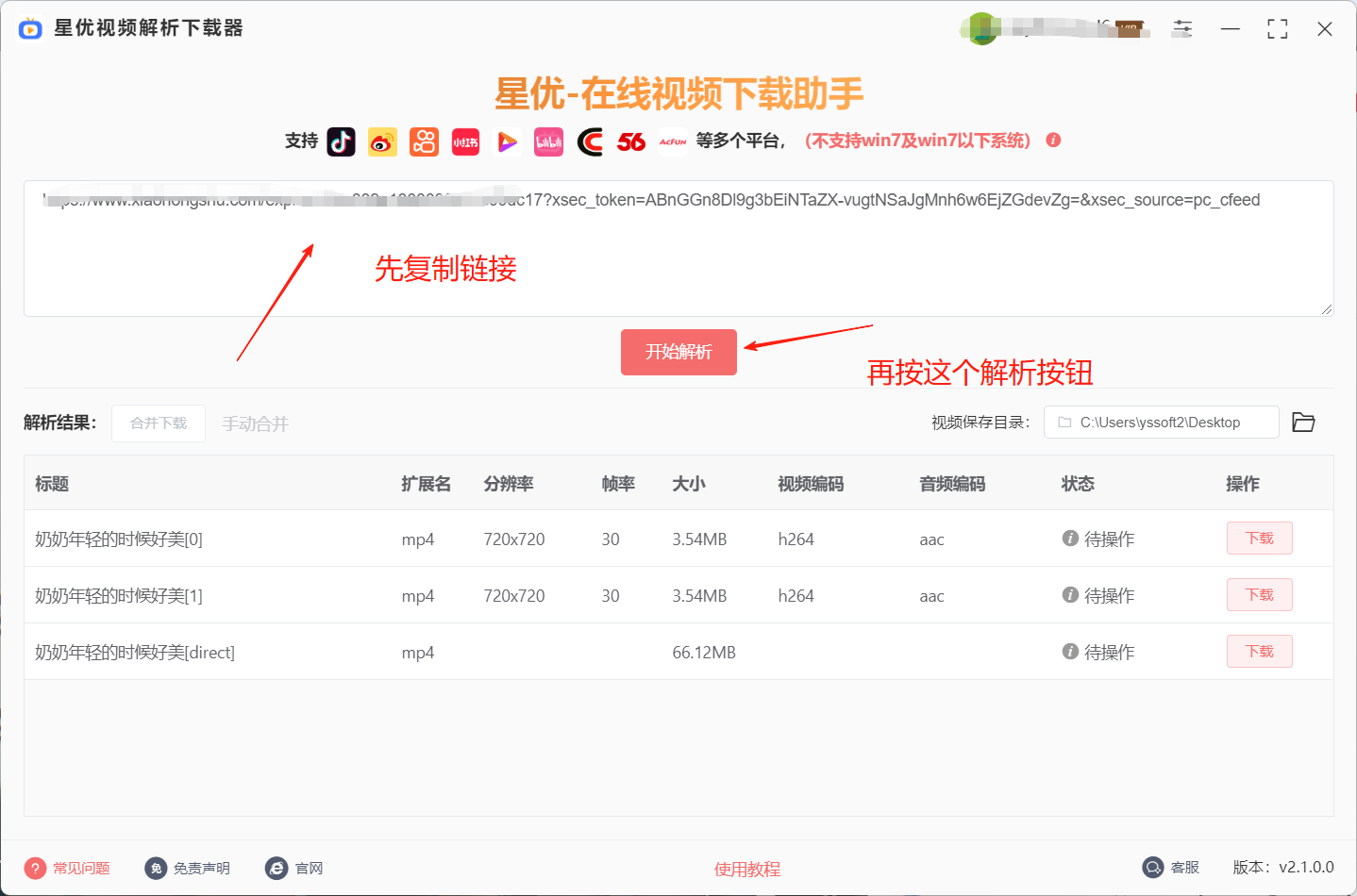Viewport: 1357px width, 896px height.
Task: Click 扩展名 column header
Action: (x=427, y=484)
